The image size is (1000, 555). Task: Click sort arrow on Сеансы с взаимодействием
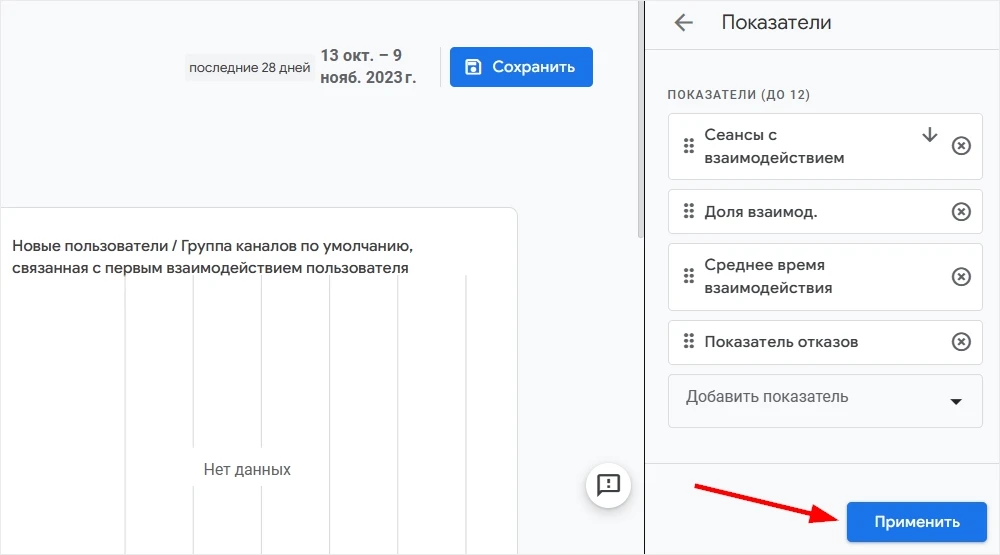pyautogui.click(x=930, y=135)
